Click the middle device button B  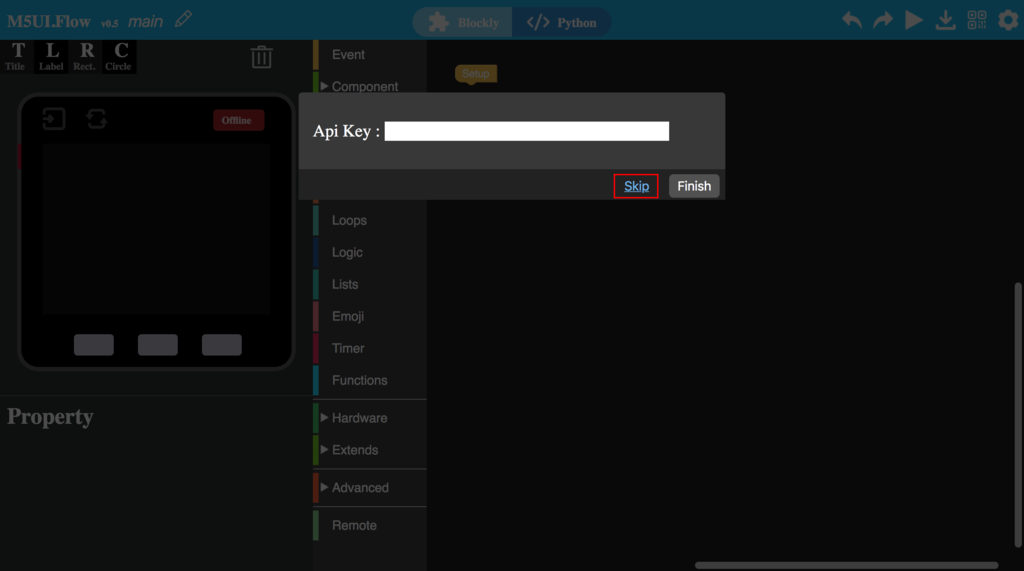[x=157, y=345]
